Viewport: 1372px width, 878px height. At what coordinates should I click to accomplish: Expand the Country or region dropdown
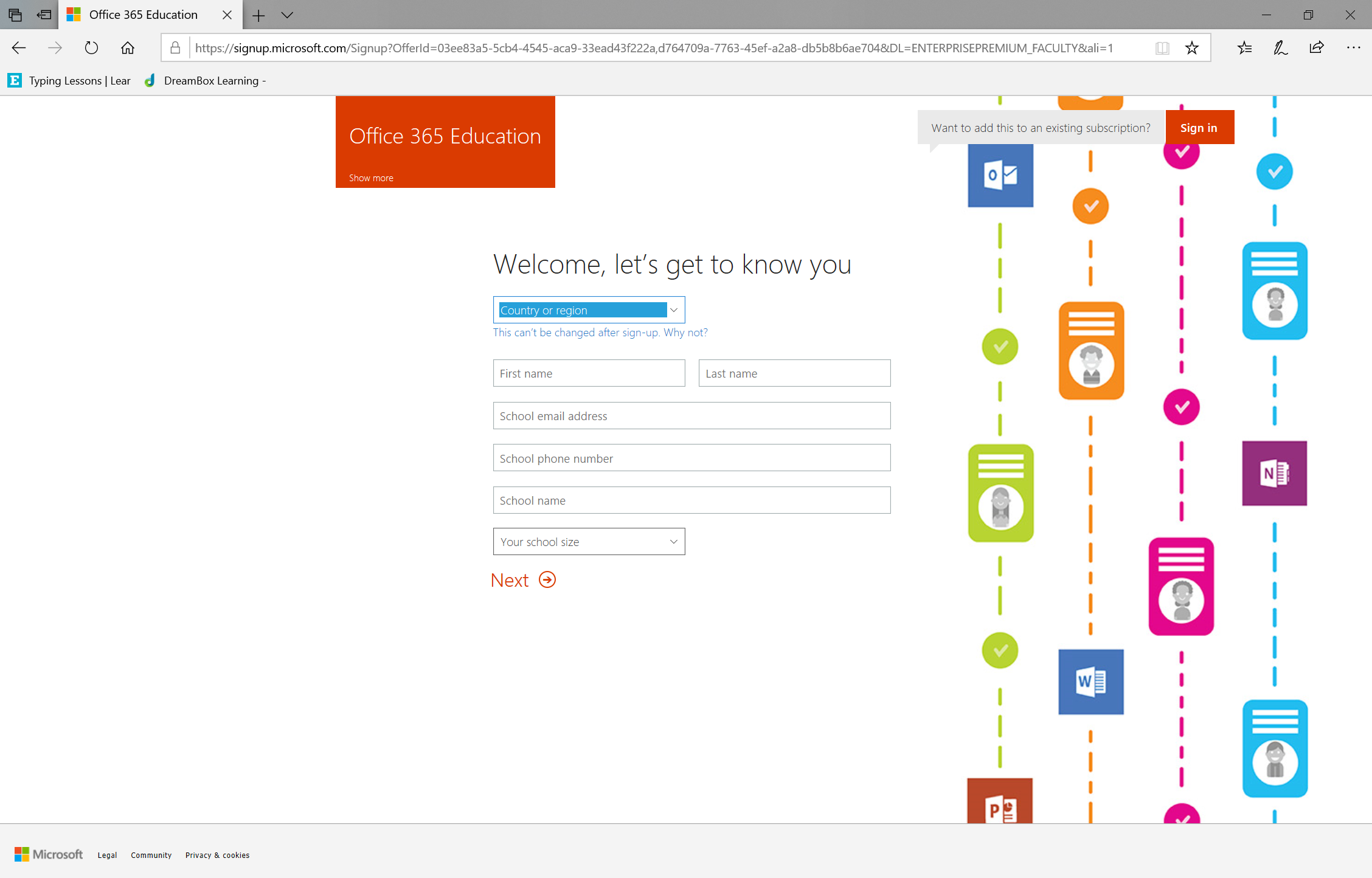[x=675, y=309]
